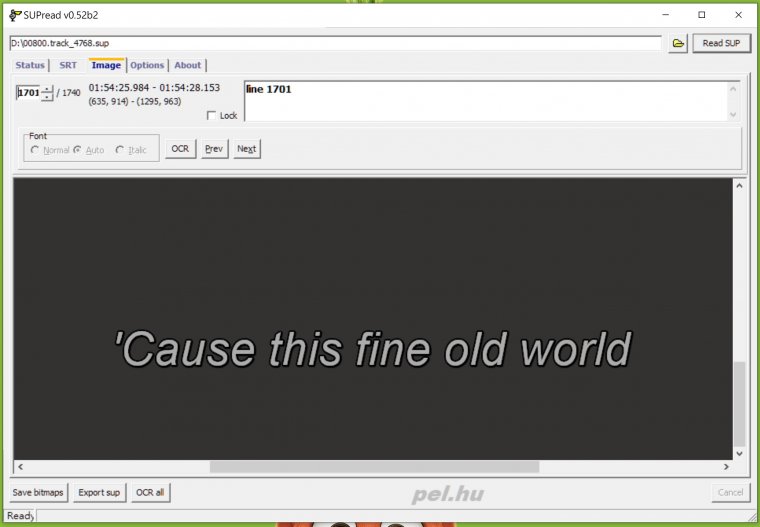Image resolution: width=760 pixels, height=527 pixels.
Task: Switch to the Status tab
Action: pos(30,65)
